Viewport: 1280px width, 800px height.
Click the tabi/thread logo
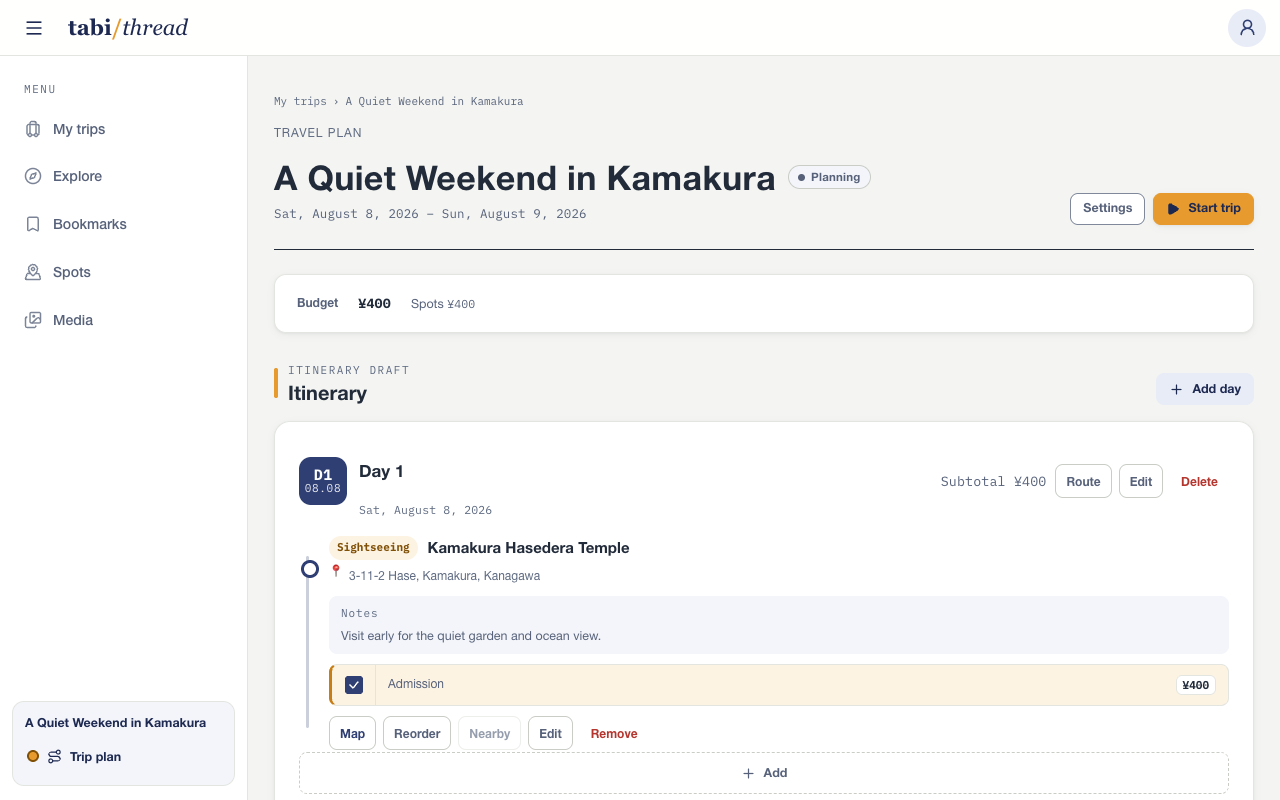tap(128, 28)
